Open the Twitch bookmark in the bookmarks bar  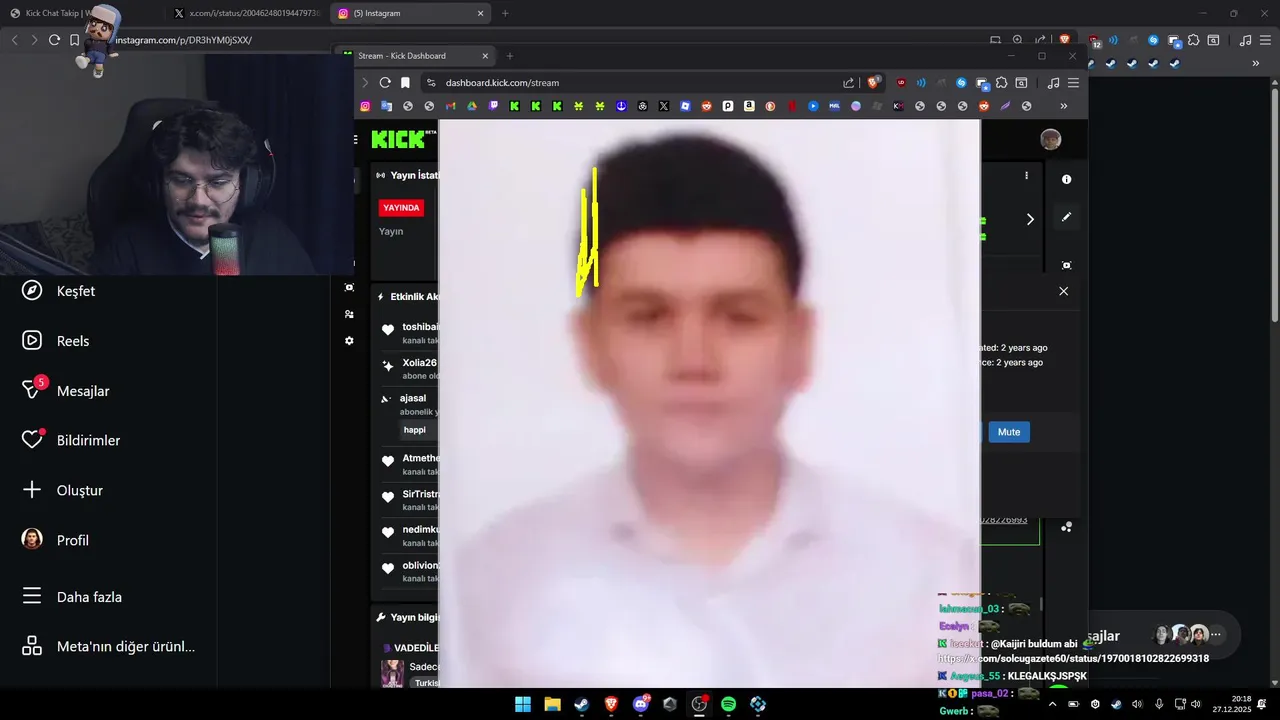493,106
